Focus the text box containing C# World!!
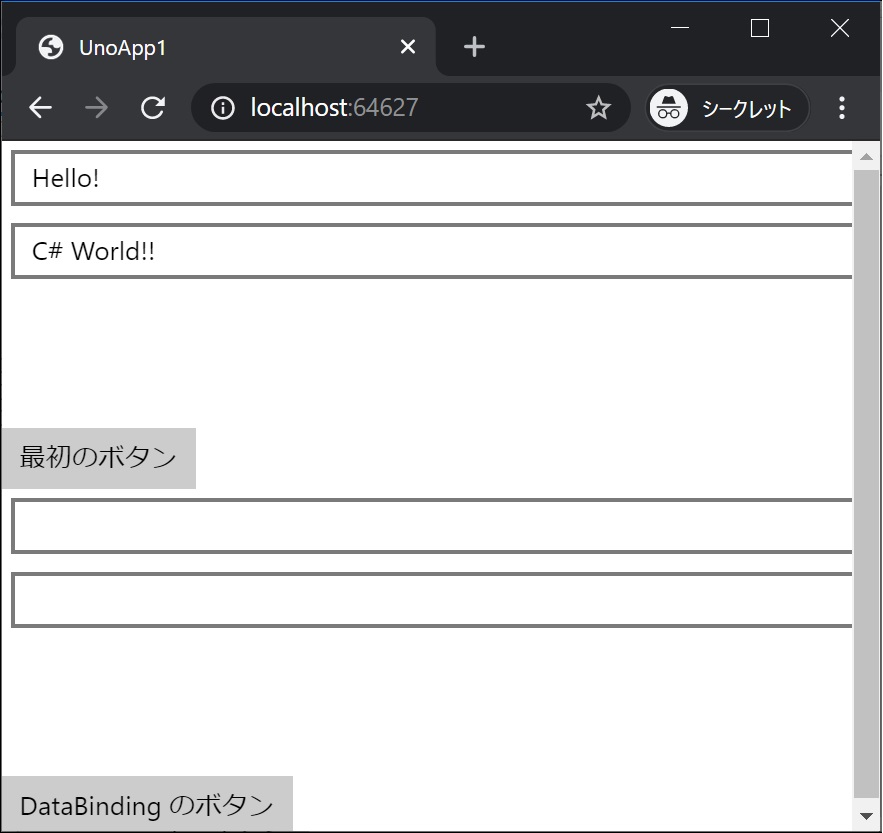The image size is (883, 833). coord(431,251)
